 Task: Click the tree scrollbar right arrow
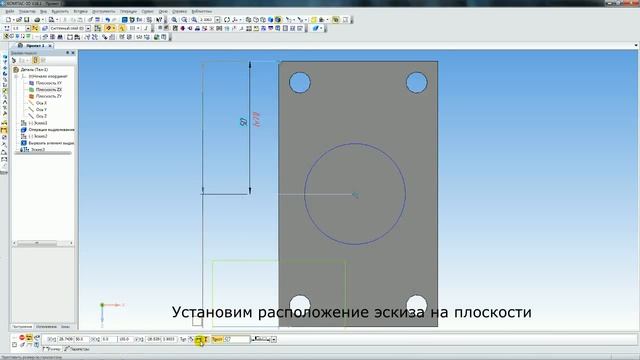pyautogui.click(x=71, y=243)
